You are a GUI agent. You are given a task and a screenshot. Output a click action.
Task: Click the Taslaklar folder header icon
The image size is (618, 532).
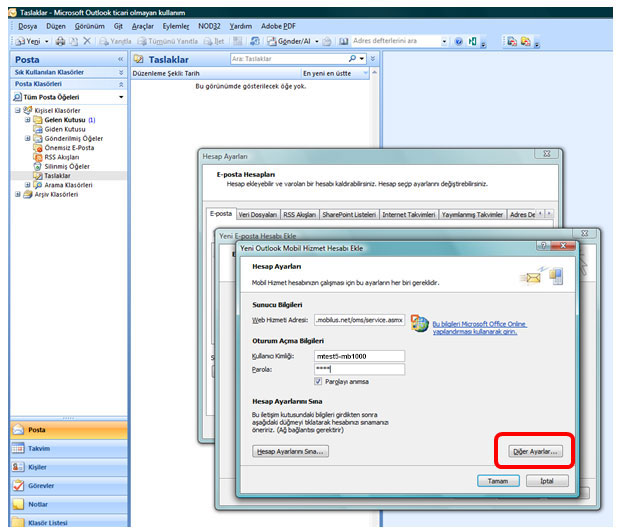(x=138, y=59)
